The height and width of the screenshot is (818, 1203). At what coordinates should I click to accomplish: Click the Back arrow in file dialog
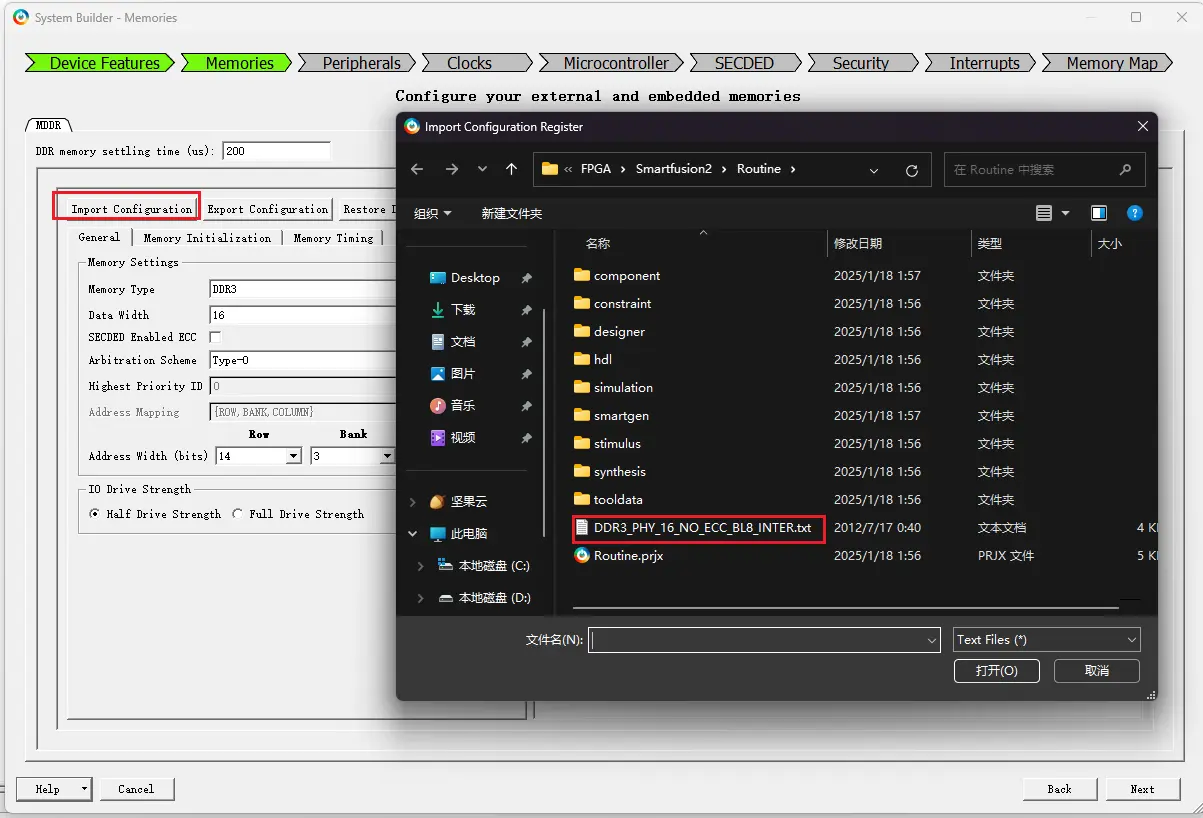418,170
